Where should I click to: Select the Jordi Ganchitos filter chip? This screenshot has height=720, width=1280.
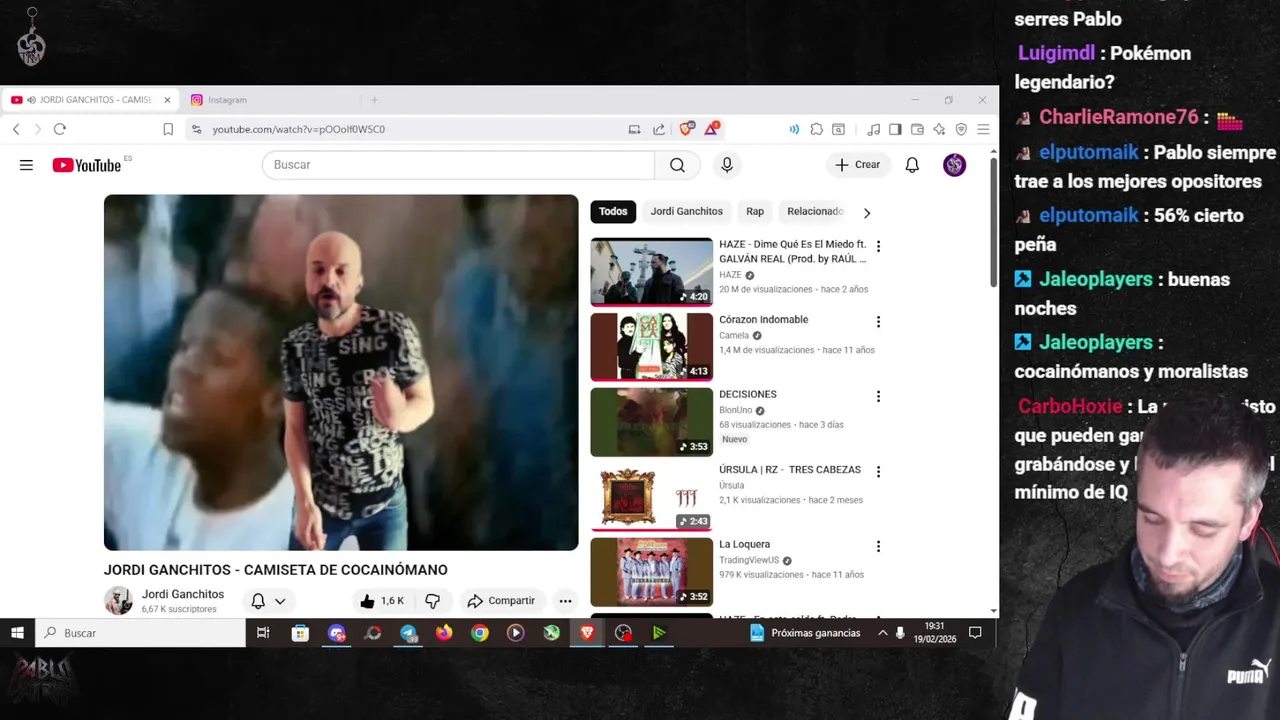(x=686, y=212)
